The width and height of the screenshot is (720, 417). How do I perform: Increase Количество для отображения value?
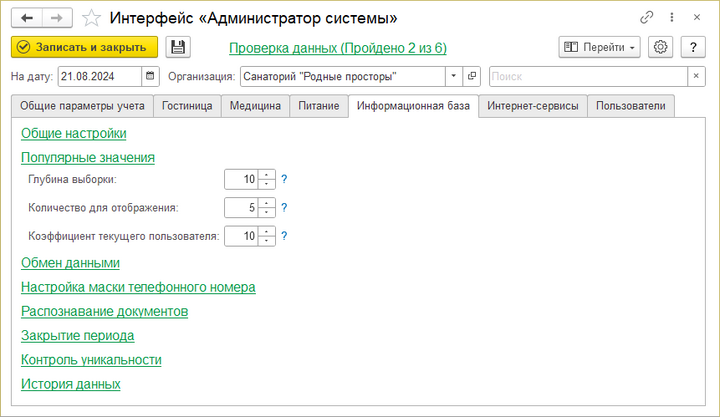[267, 203]
